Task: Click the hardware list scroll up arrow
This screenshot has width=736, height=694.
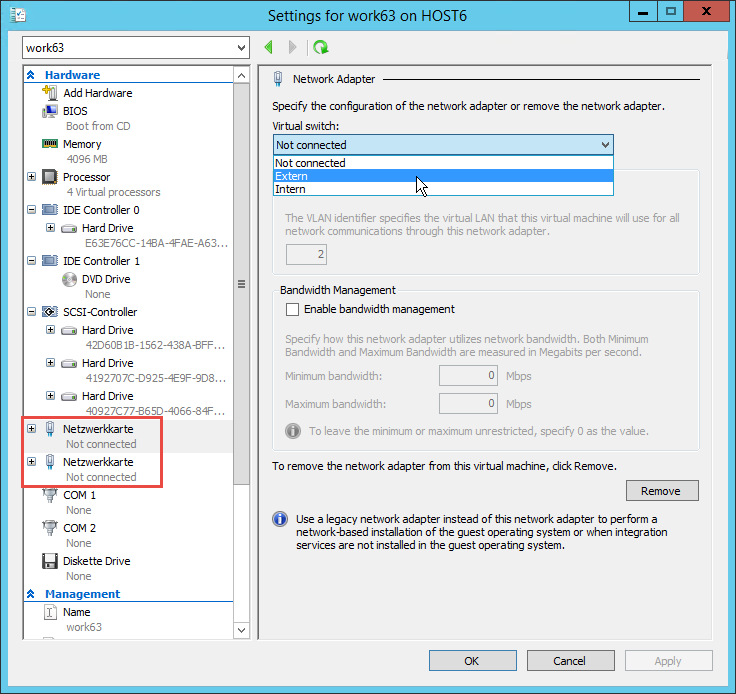Action: [241, 75]
